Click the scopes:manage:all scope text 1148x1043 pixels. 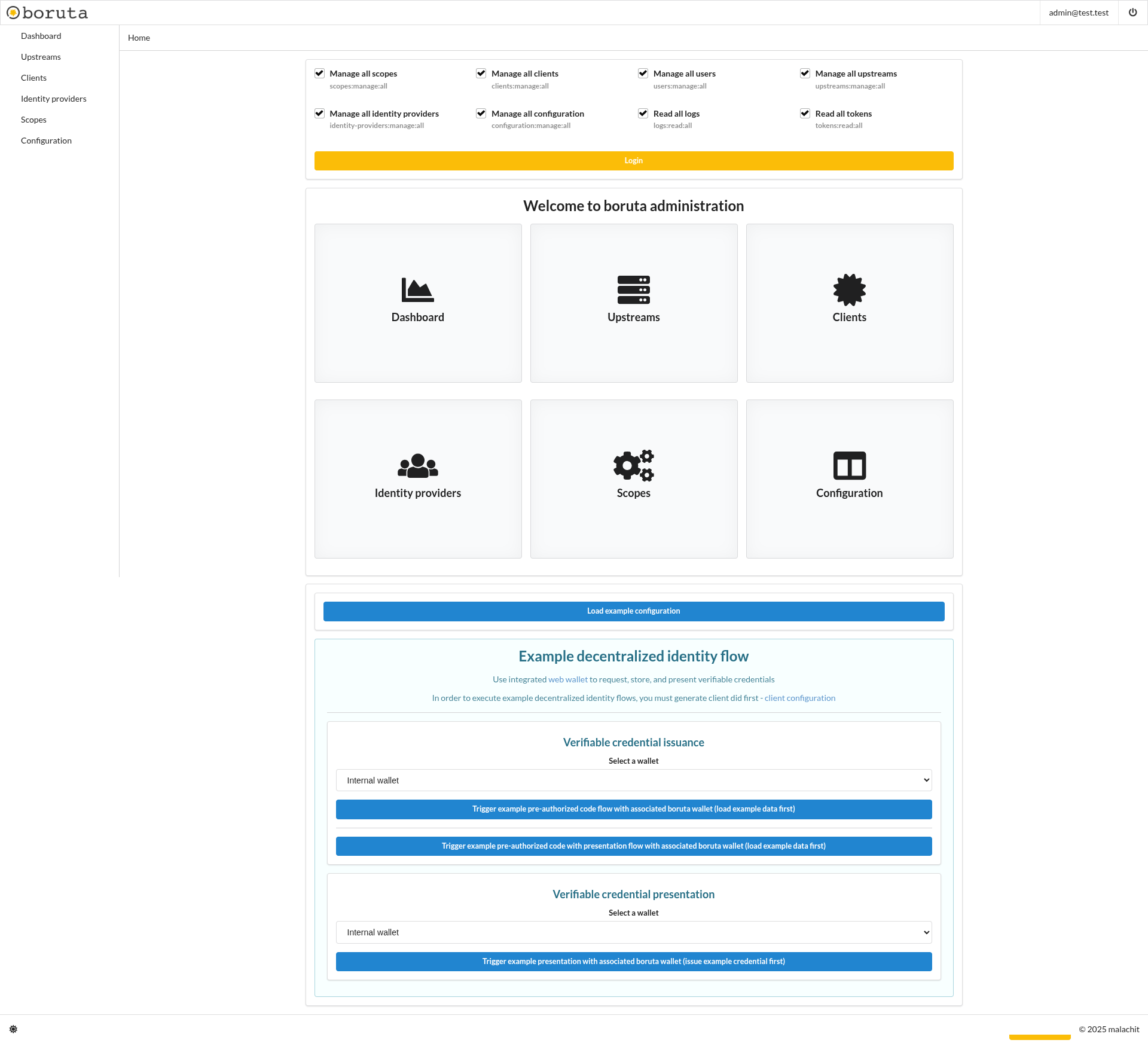pos(358,86)
